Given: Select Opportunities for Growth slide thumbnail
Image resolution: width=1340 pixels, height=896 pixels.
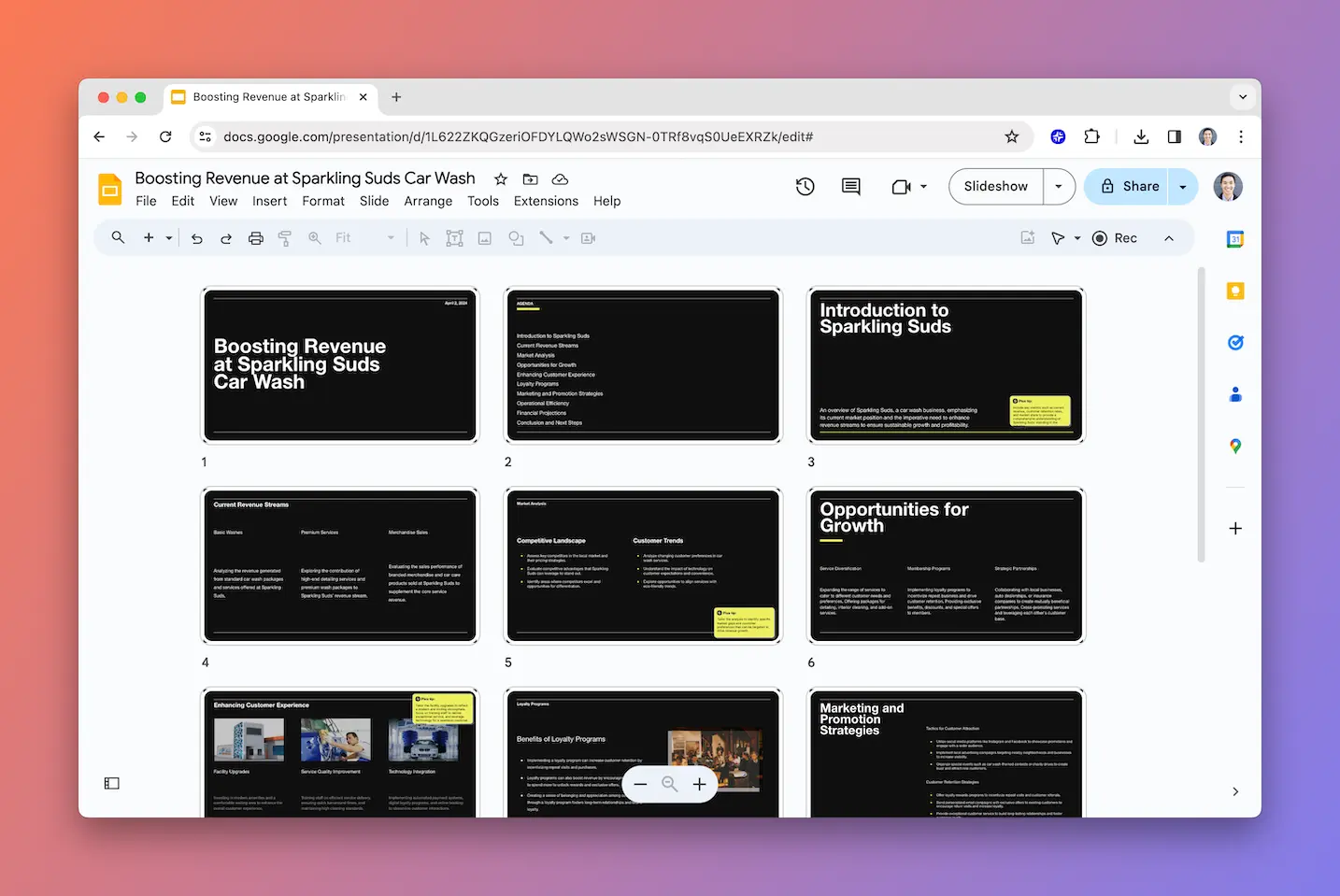Looking at the screenshot, I should click(946, 565).
